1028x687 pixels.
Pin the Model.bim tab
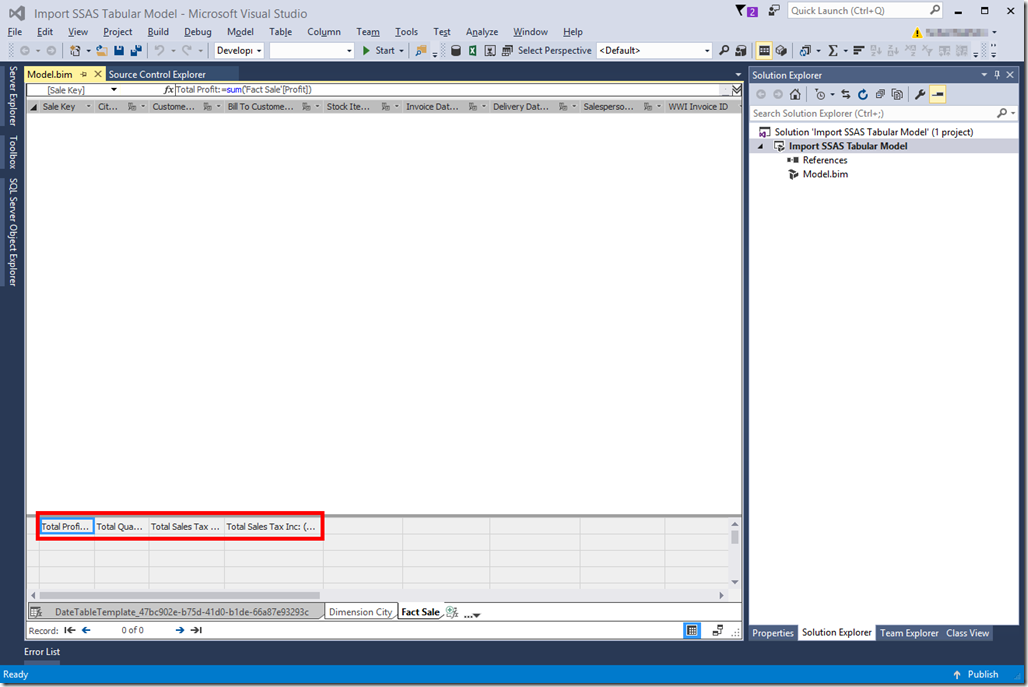tap(83, 74)
